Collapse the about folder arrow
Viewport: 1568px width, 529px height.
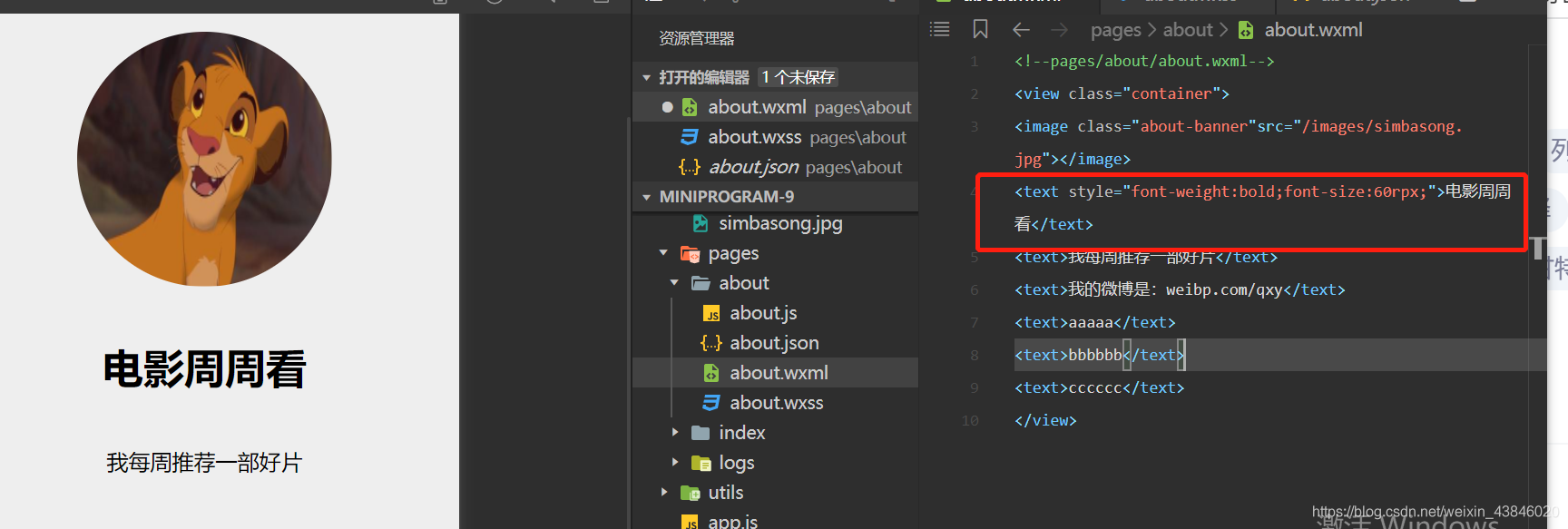click(674, 283)
